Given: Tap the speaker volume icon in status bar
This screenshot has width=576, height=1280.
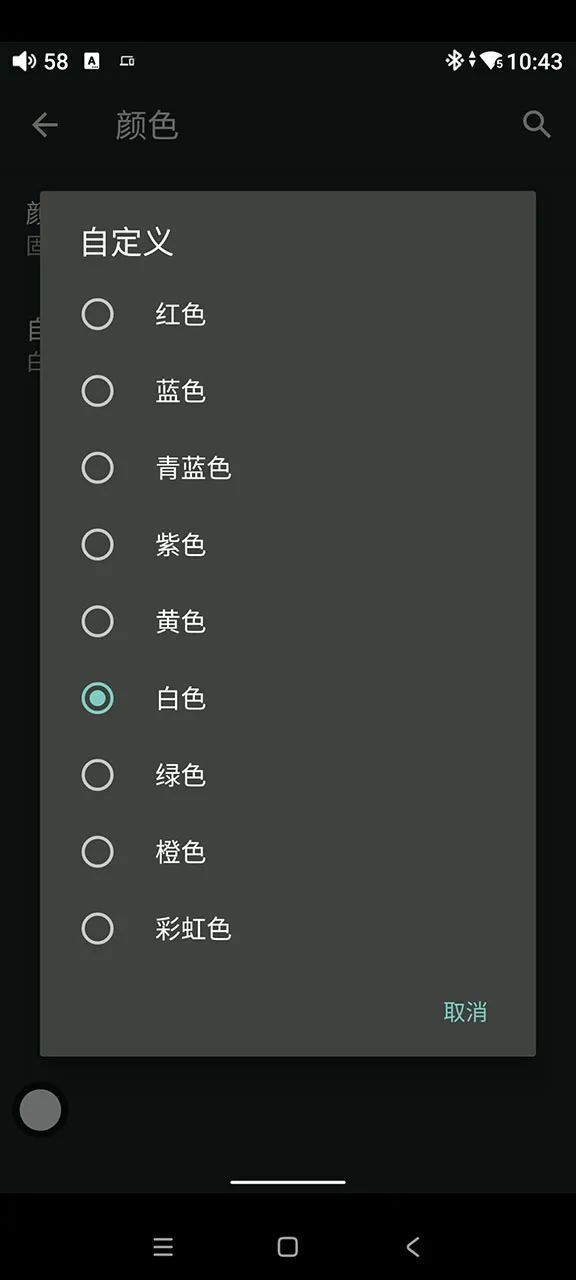Looking at the screenshot, I should point(24,60).
